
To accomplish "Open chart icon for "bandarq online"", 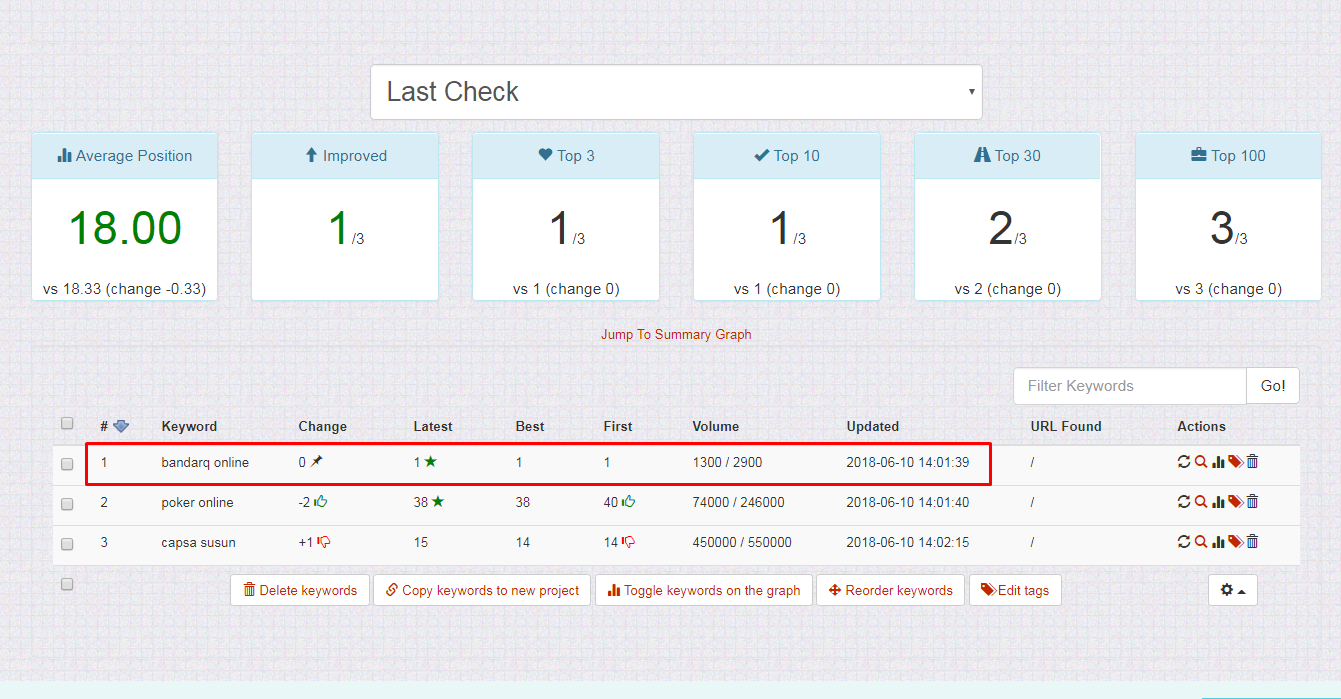I will 1218,461.
